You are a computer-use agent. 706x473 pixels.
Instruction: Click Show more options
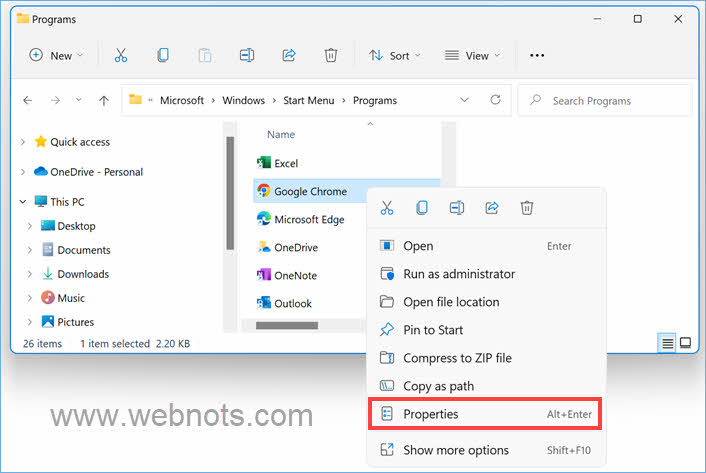[x=455, y=450]
